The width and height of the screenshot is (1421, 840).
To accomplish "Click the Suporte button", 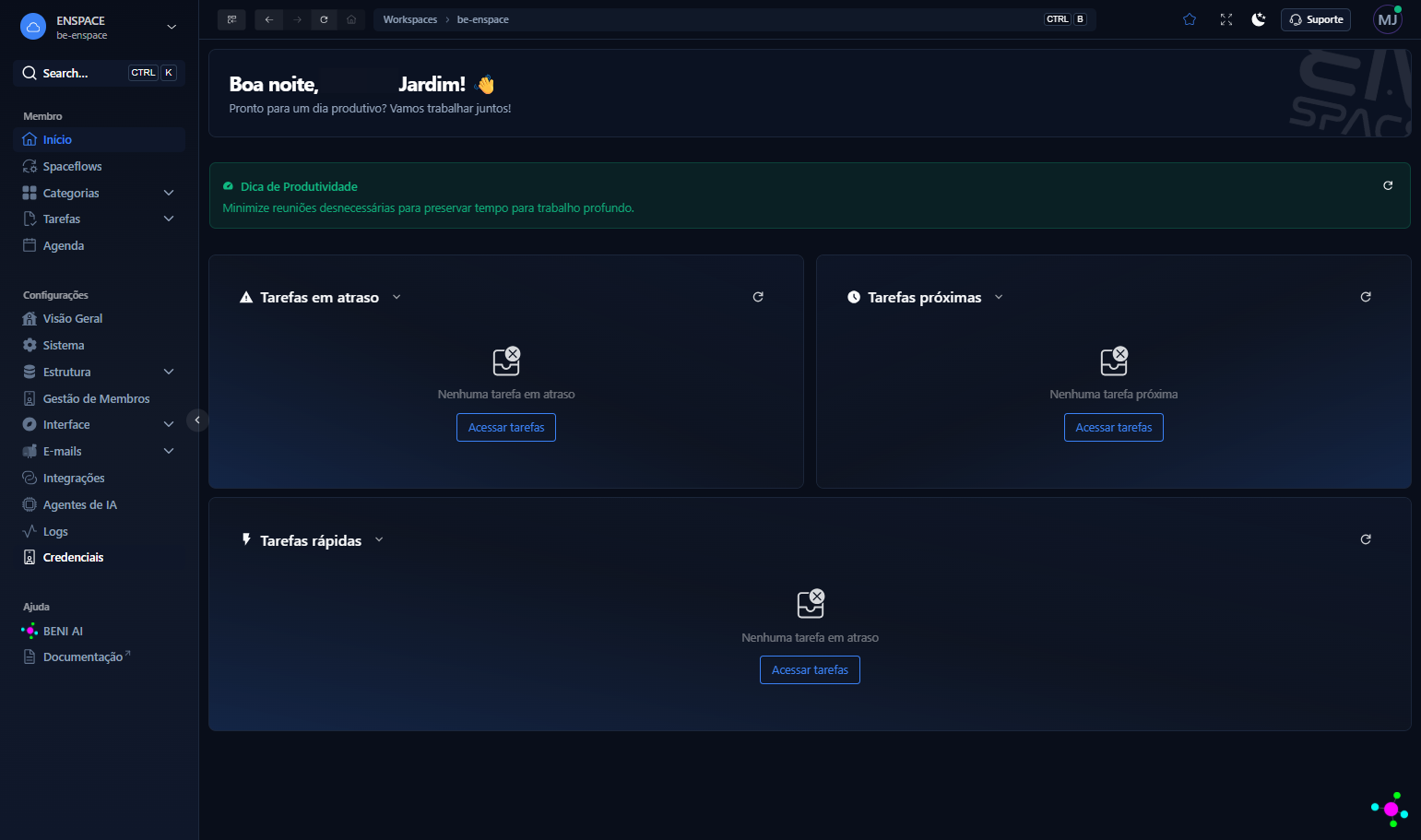I will 1315,19.
